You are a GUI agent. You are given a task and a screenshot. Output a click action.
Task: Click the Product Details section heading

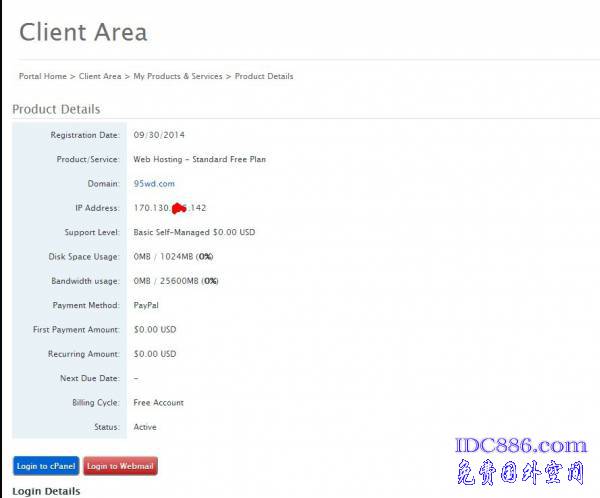click(x=56, y=109)
